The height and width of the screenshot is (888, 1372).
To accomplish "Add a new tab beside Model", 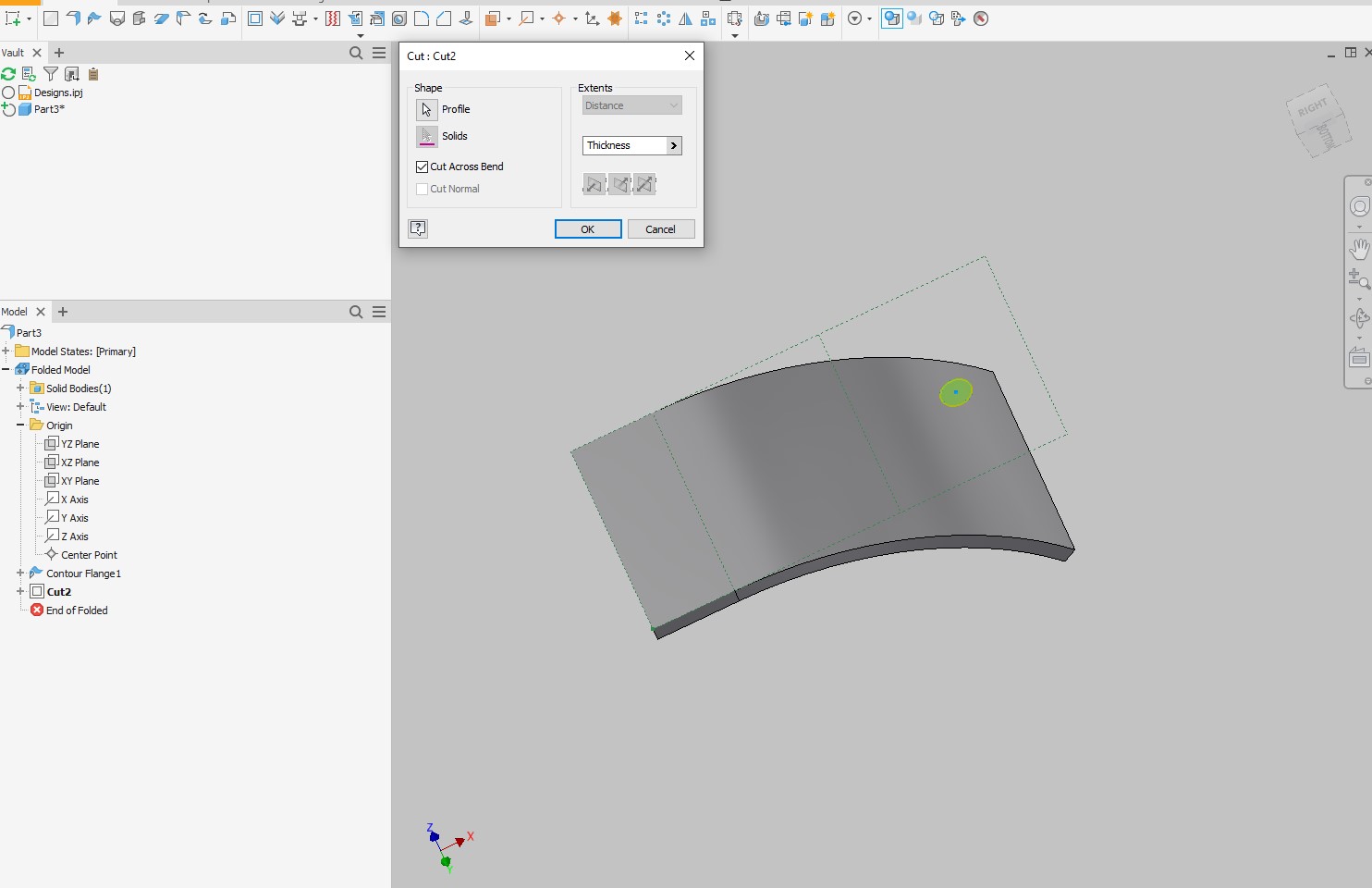I will coord(63,312).
